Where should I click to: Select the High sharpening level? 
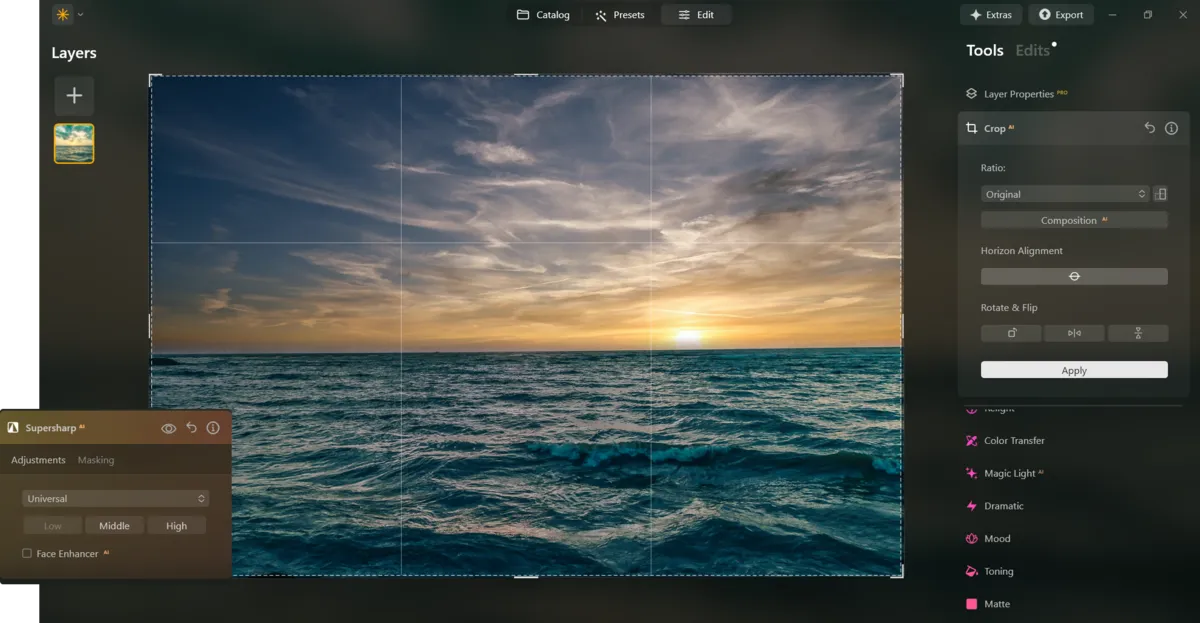177,526
